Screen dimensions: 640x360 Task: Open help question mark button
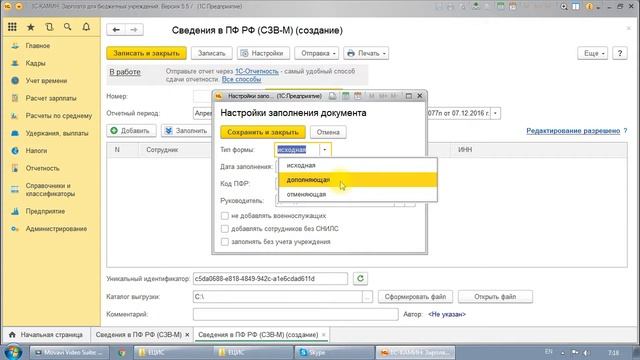(x=620, y=53)
